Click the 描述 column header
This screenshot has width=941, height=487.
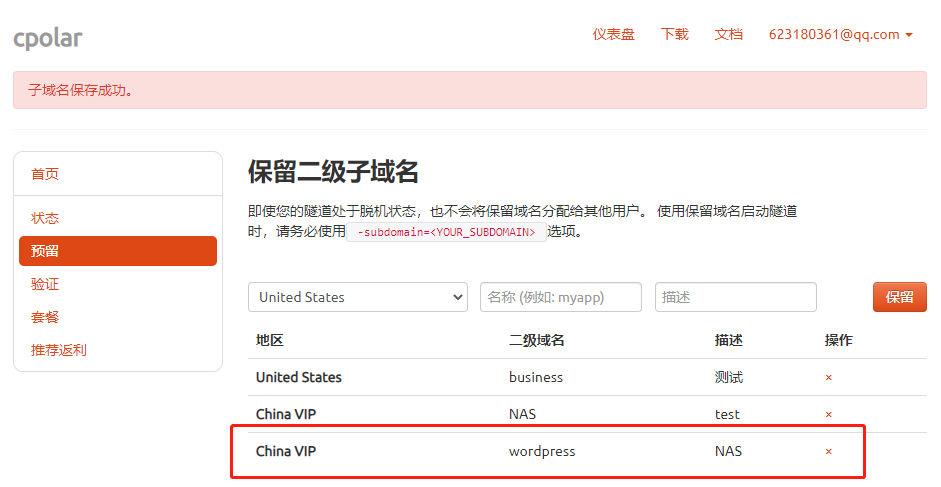tap(729, 340)
